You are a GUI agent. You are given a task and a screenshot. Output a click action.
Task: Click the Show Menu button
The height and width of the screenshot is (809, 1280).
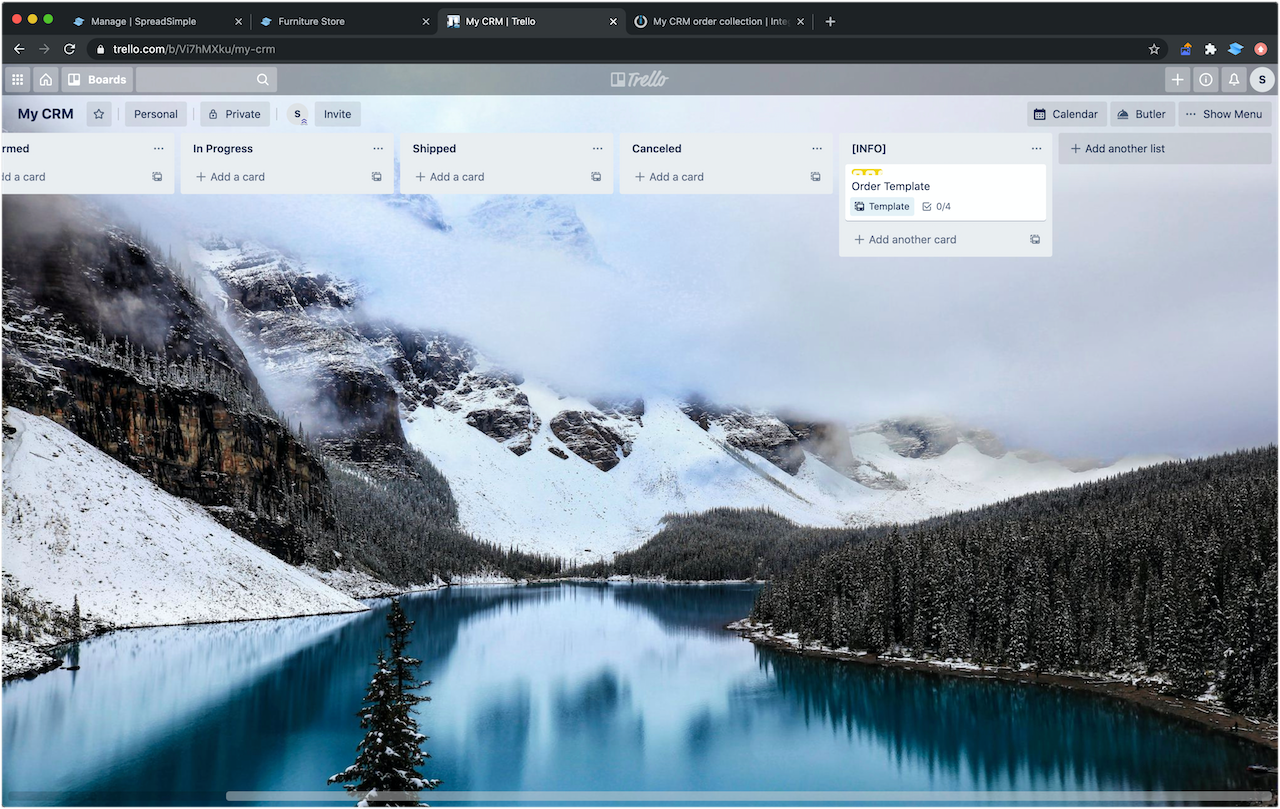click(1224, 114)
